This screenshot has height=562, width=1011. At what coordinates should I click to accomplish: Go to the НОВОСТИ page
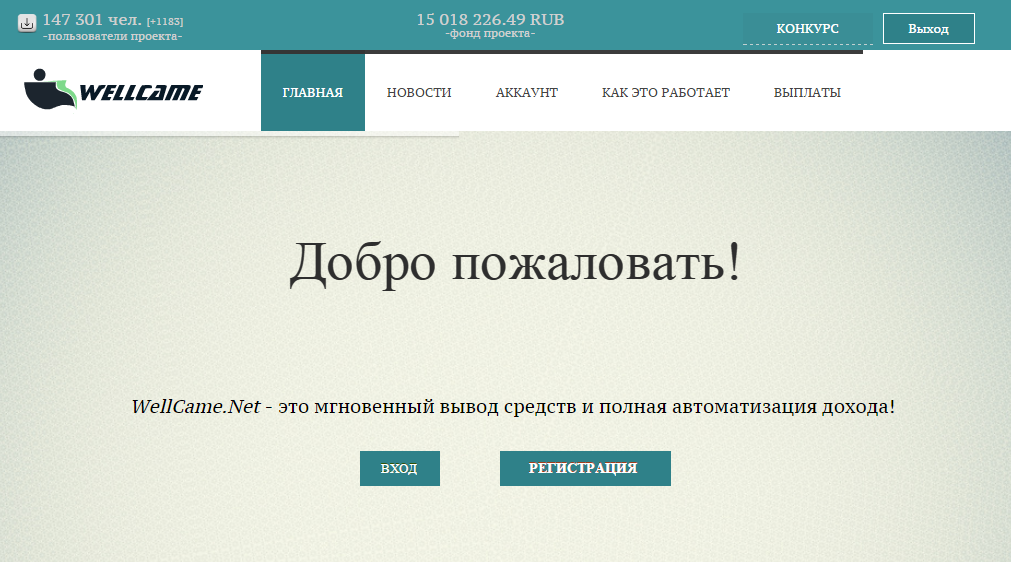419,92
